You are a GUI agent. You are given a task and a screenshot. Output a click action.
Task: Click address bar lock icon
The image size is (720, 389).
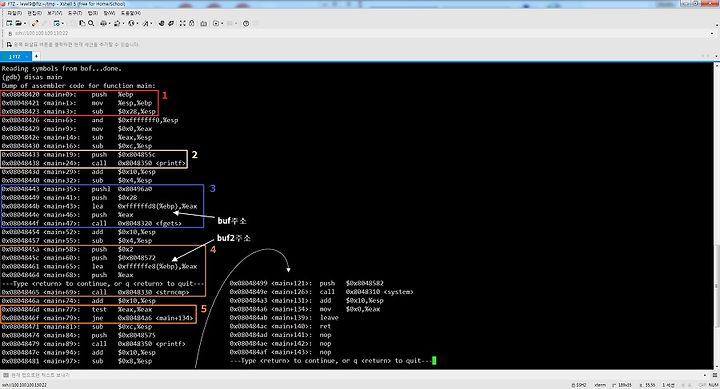click(x=10, y=34)
